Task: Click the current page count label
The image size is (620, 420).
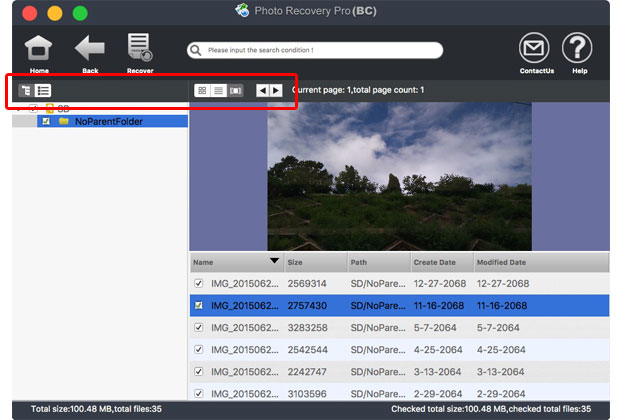Action: click(358, 90)
